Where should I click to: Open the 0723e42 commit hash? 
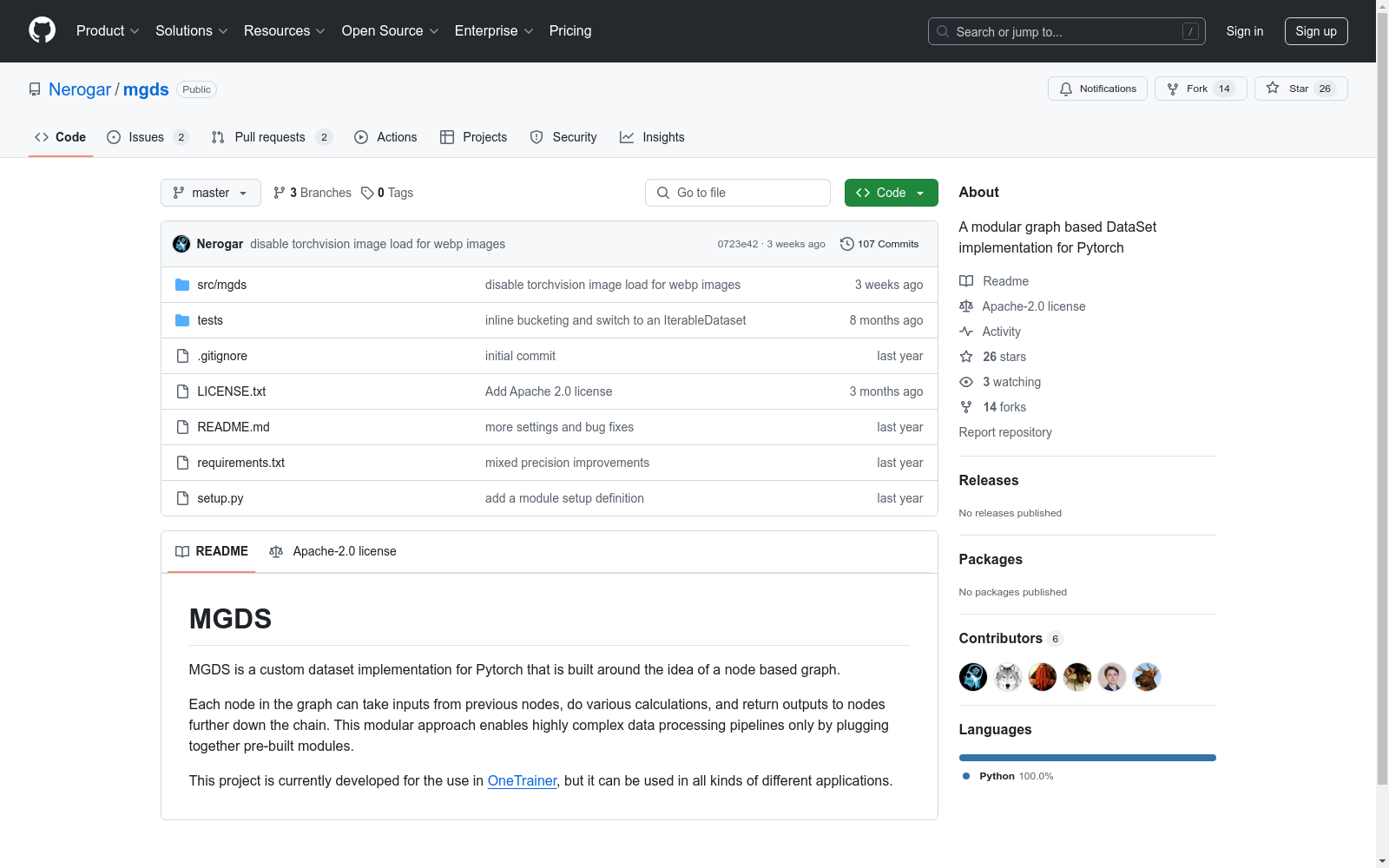tap(738, 244)
